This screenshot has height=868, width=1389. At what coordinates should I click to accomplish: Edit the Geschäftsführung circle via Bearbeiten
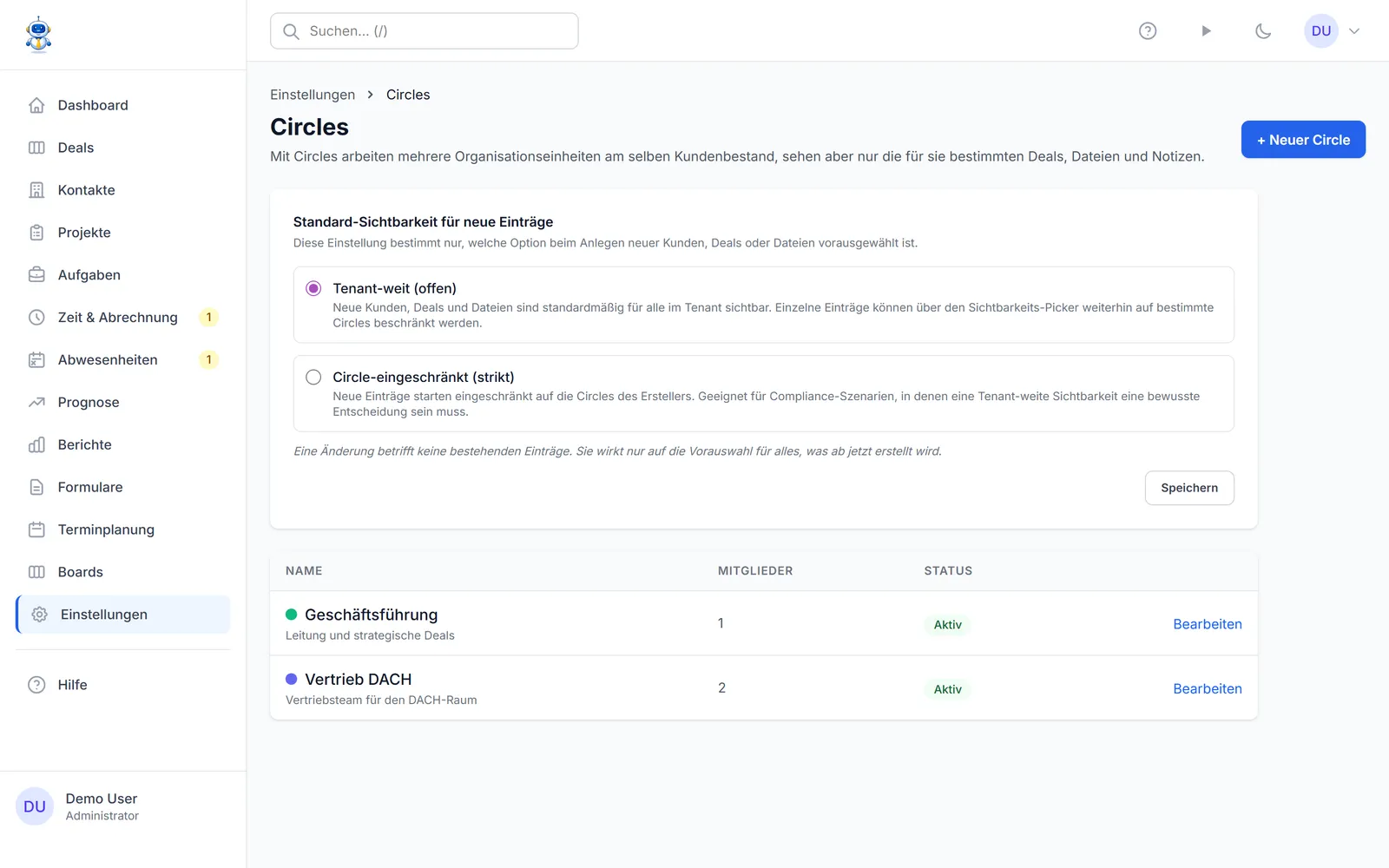coord(1208,624)
